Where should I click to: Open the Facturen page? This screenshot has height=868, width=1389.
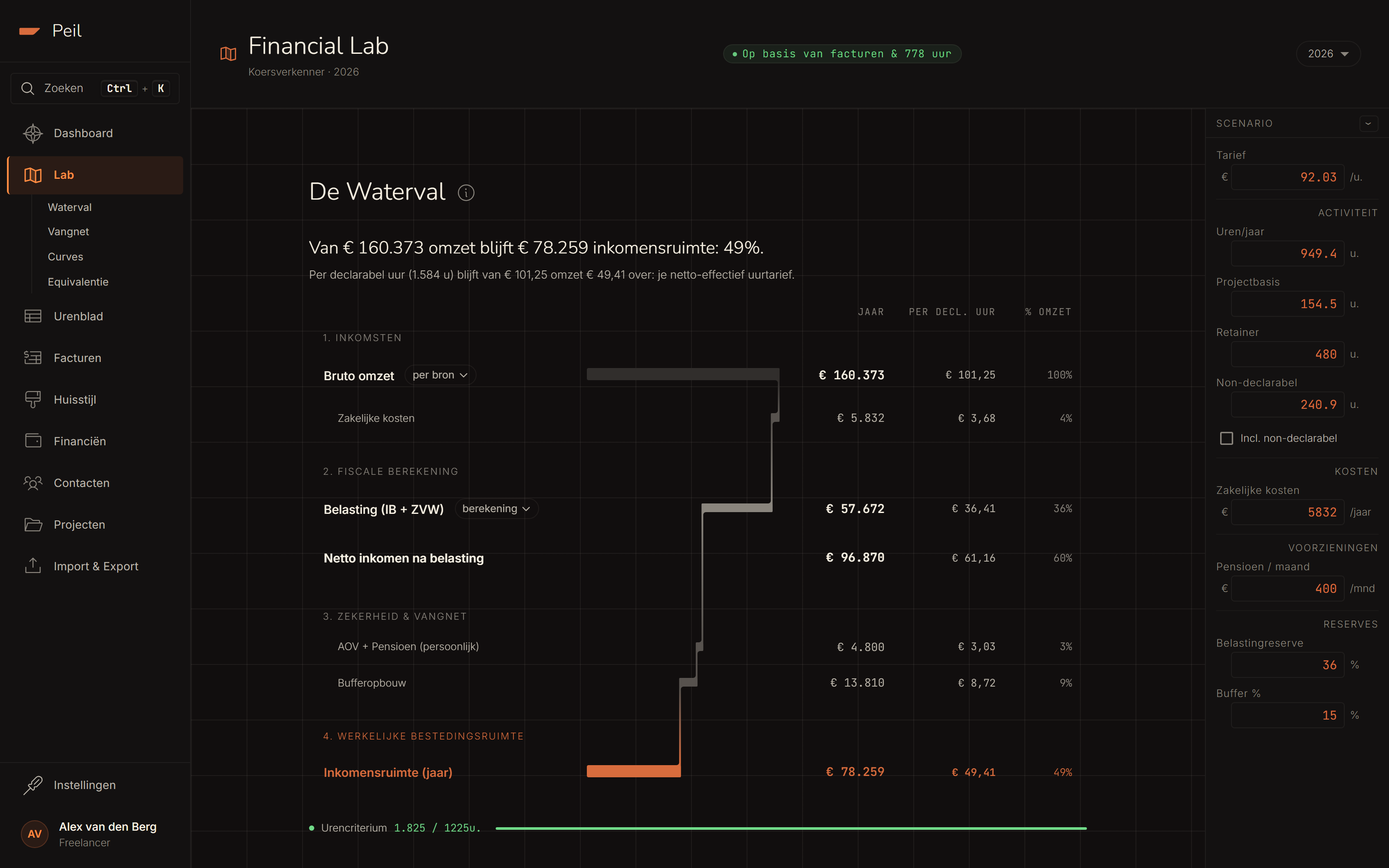[x=95, y=358]
